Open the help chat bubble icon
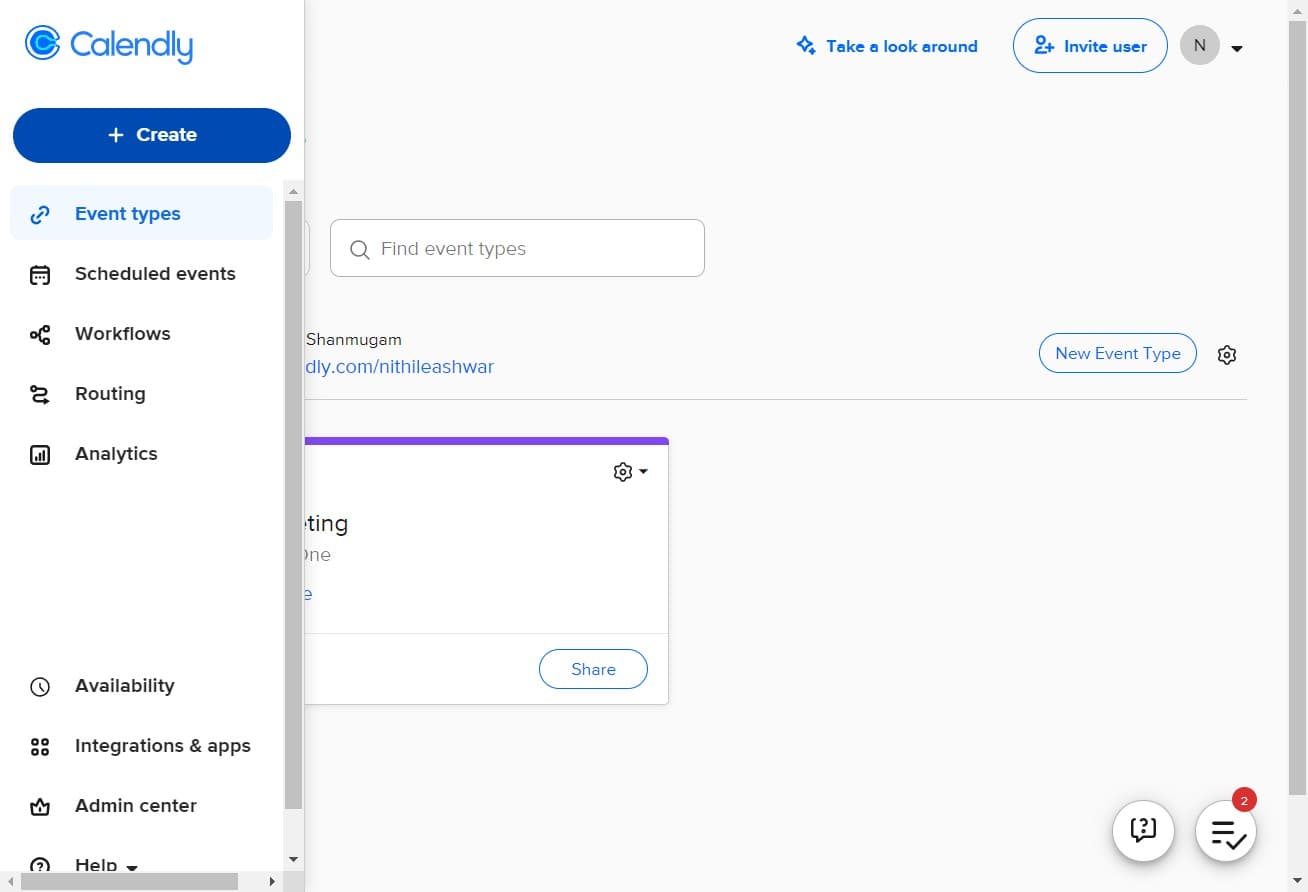 point(1142,830)
